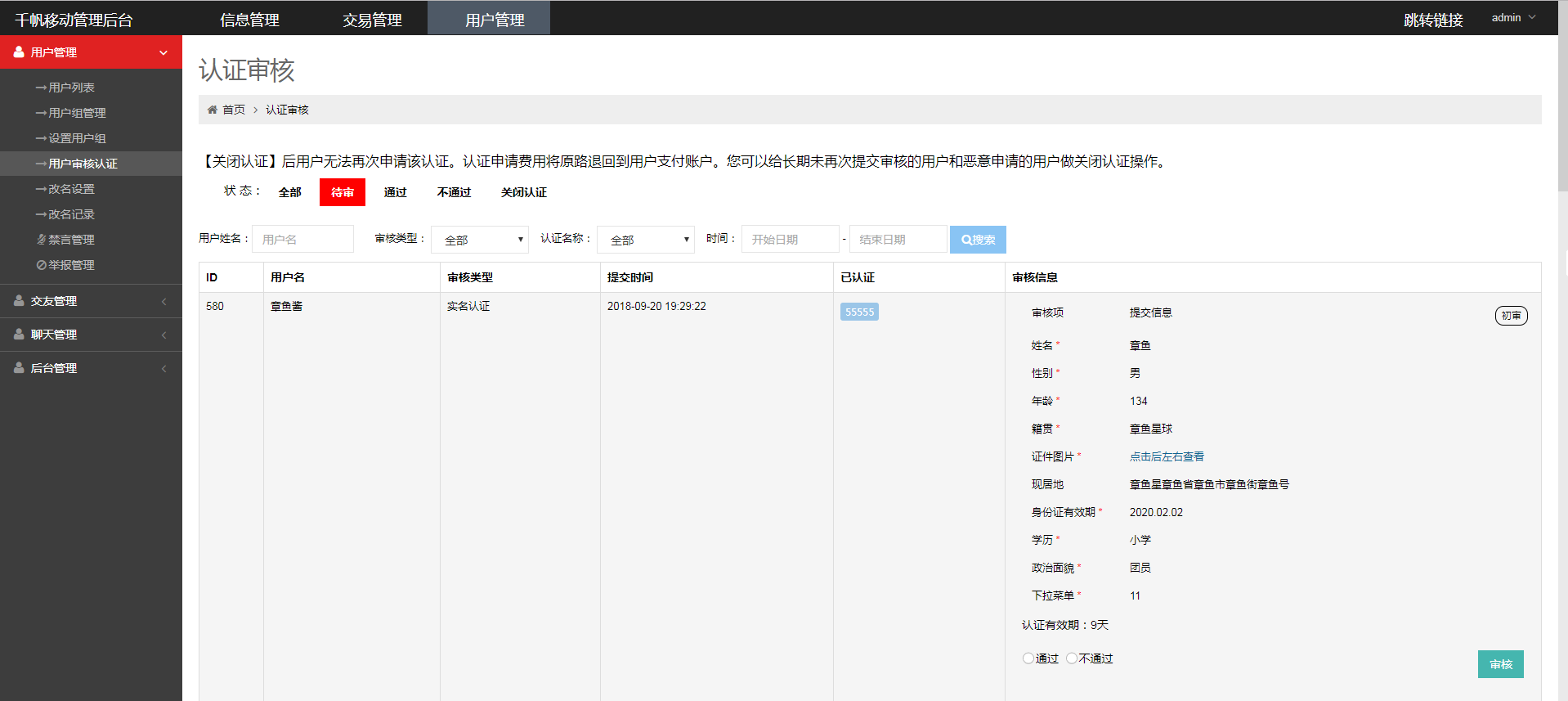Click the user name 章鱼酱 cell
The width and height of the screenshot is (1568, 701).
[286, 306]
